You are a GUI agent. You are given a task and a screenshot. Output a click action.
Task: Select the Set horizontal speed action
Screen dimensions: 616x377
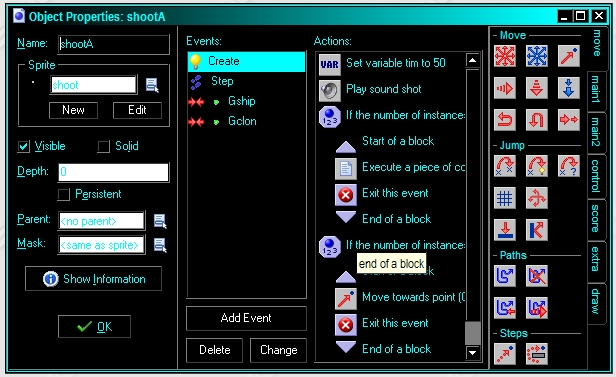(505, 88)
